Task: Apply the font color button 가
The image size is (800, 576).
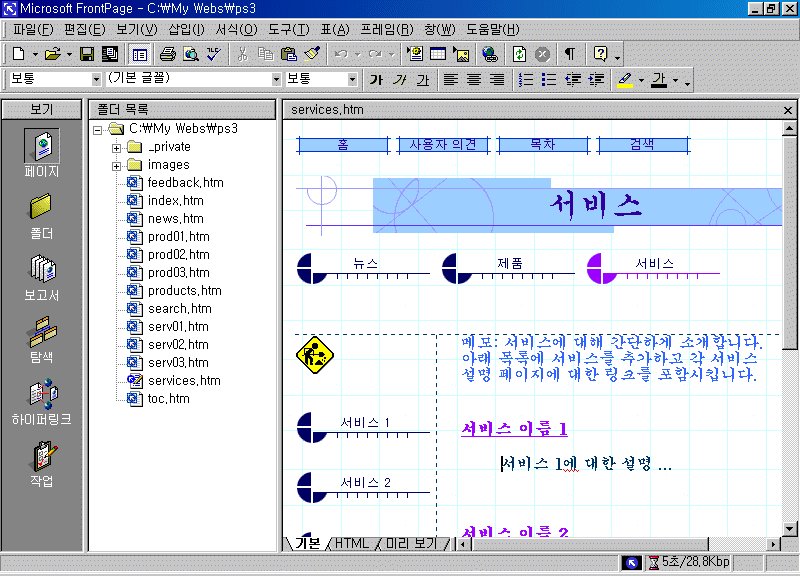Action: click(x=659, y=80)
